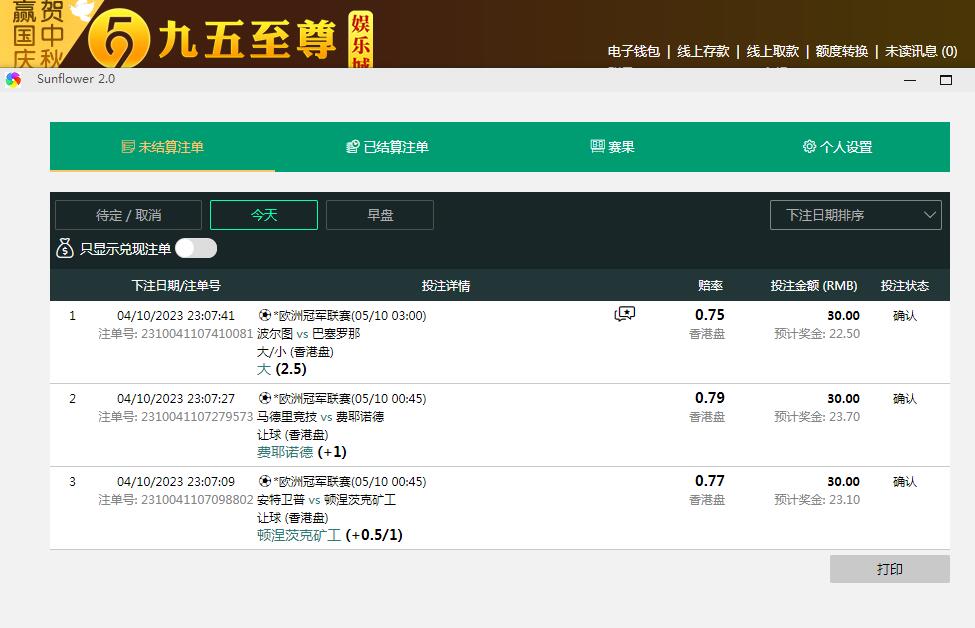Screen dimensions: 975x628
Task: Click the soccer ball icon for 波尔图 match
Action: 265,315
